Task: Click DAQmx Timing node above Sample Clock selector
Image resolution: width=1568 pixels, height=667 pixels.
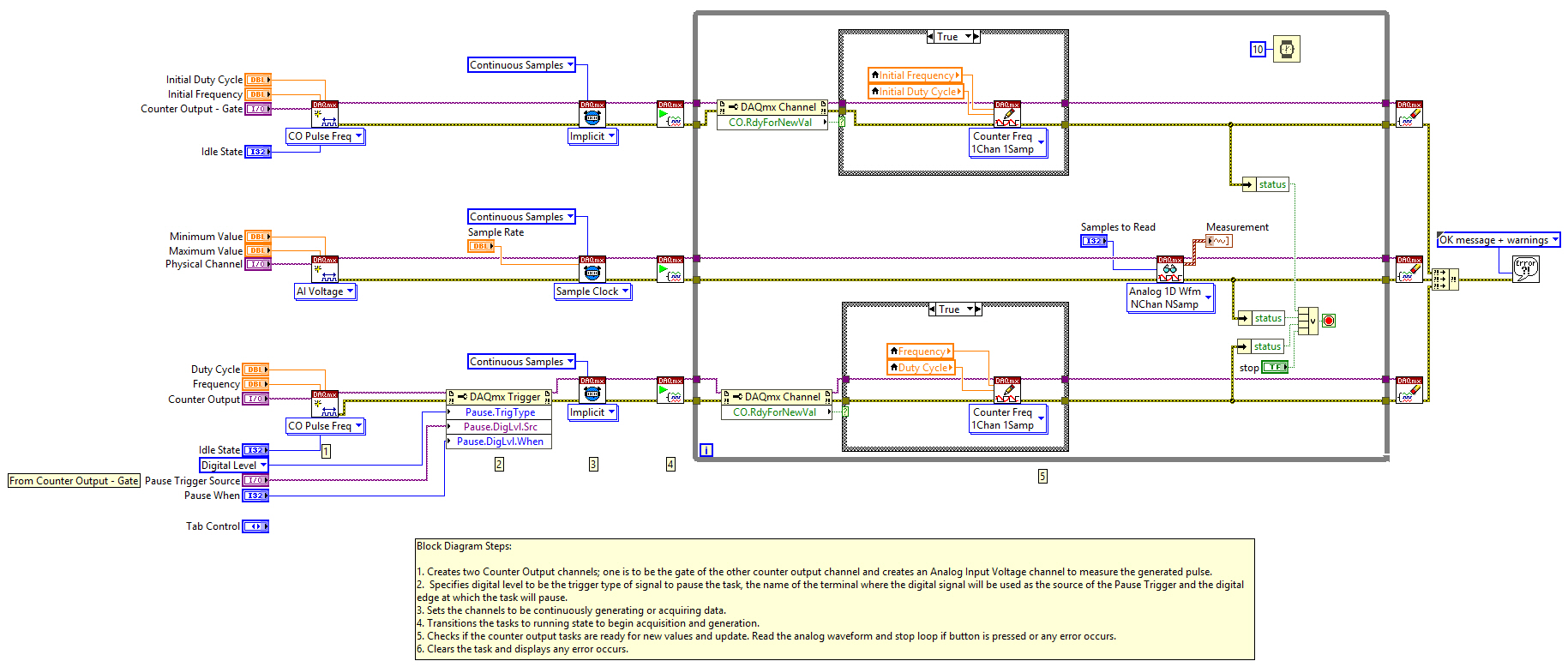Action: point(592,269)
